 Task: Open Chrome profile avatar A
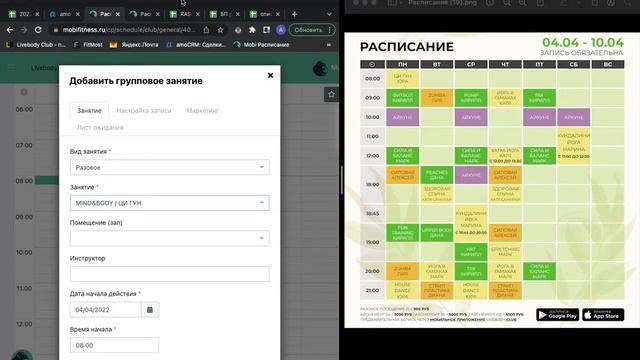pyautogui.click(x=280, y=30)
